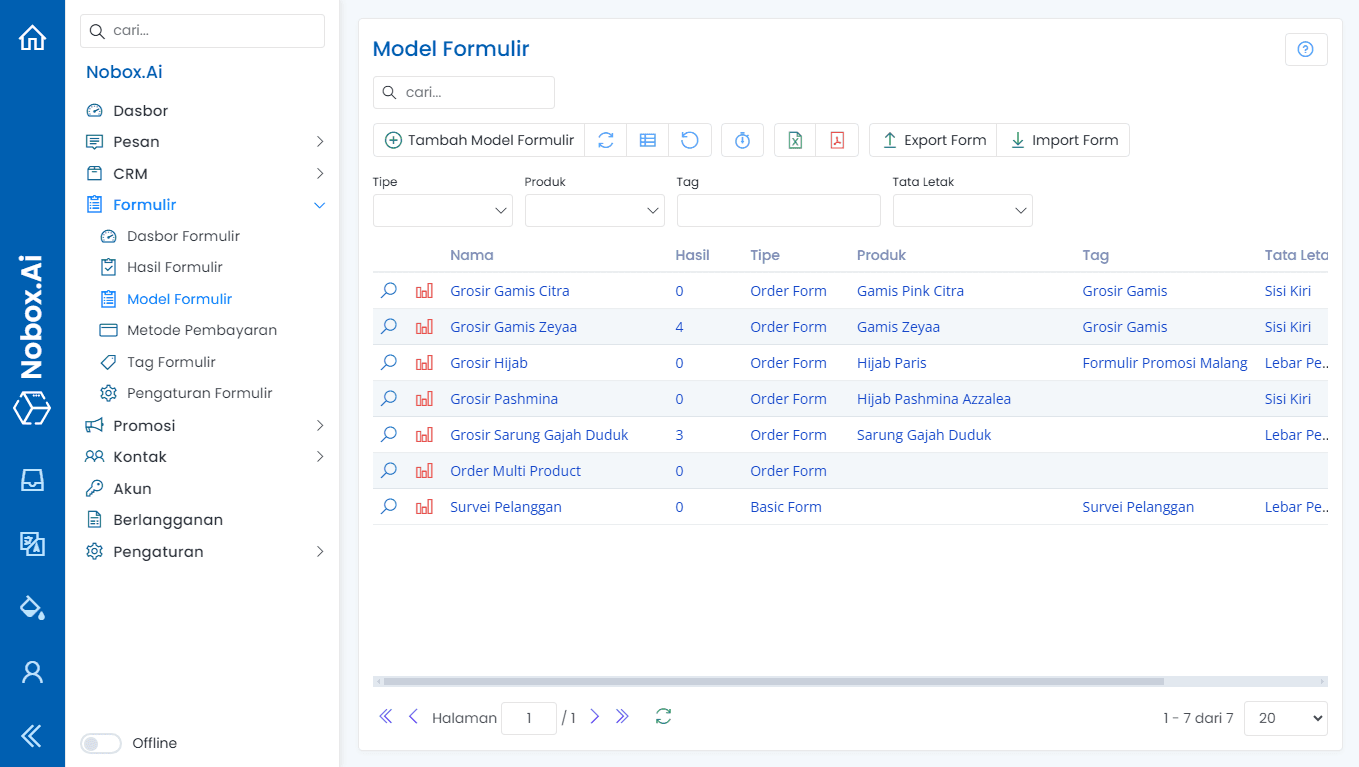Click inside the page number input field
This screenshot has width=1359, height=767.
point(528,718)
